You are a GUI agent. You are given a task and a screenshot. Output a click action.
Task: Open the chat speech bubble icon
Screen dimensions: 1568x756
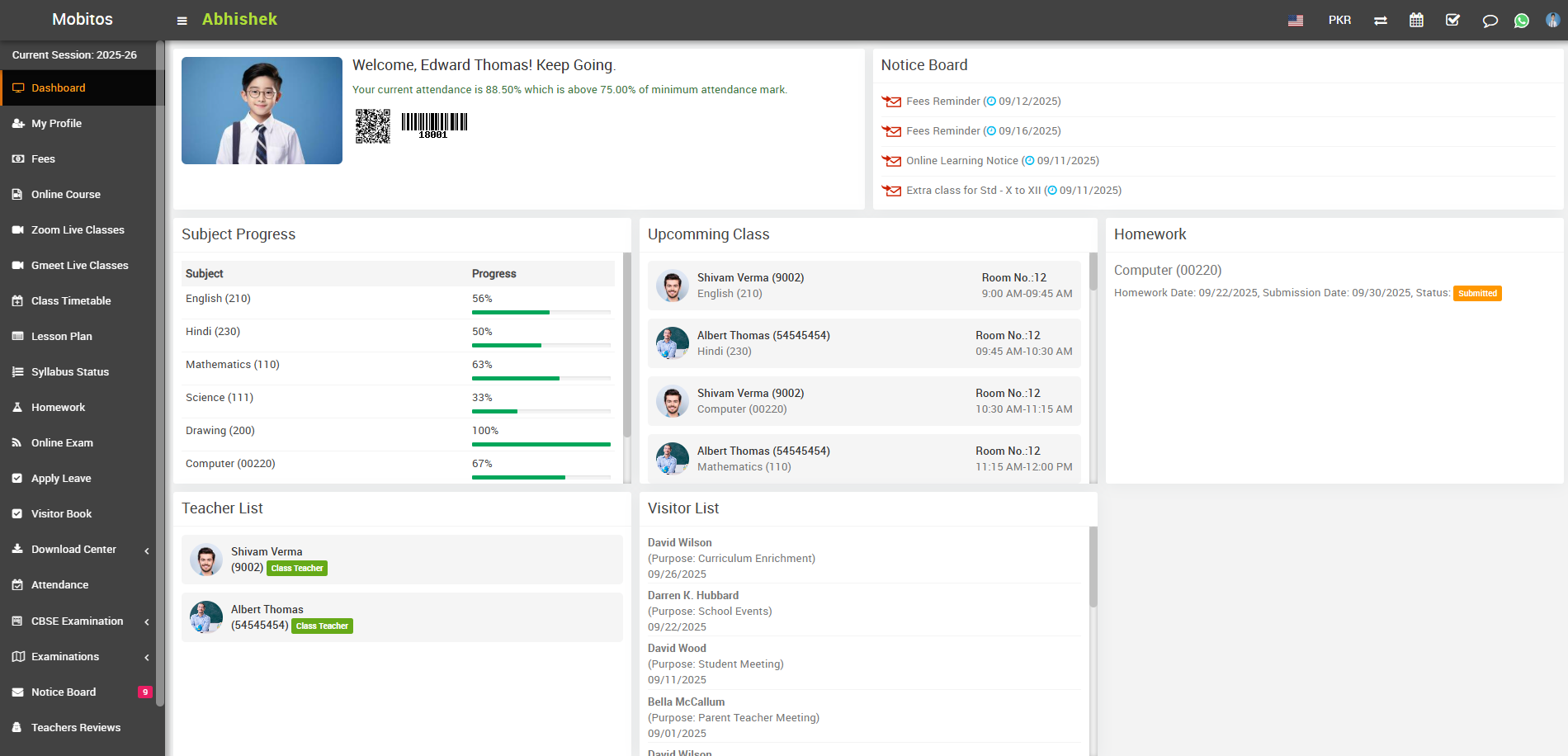1490,21
